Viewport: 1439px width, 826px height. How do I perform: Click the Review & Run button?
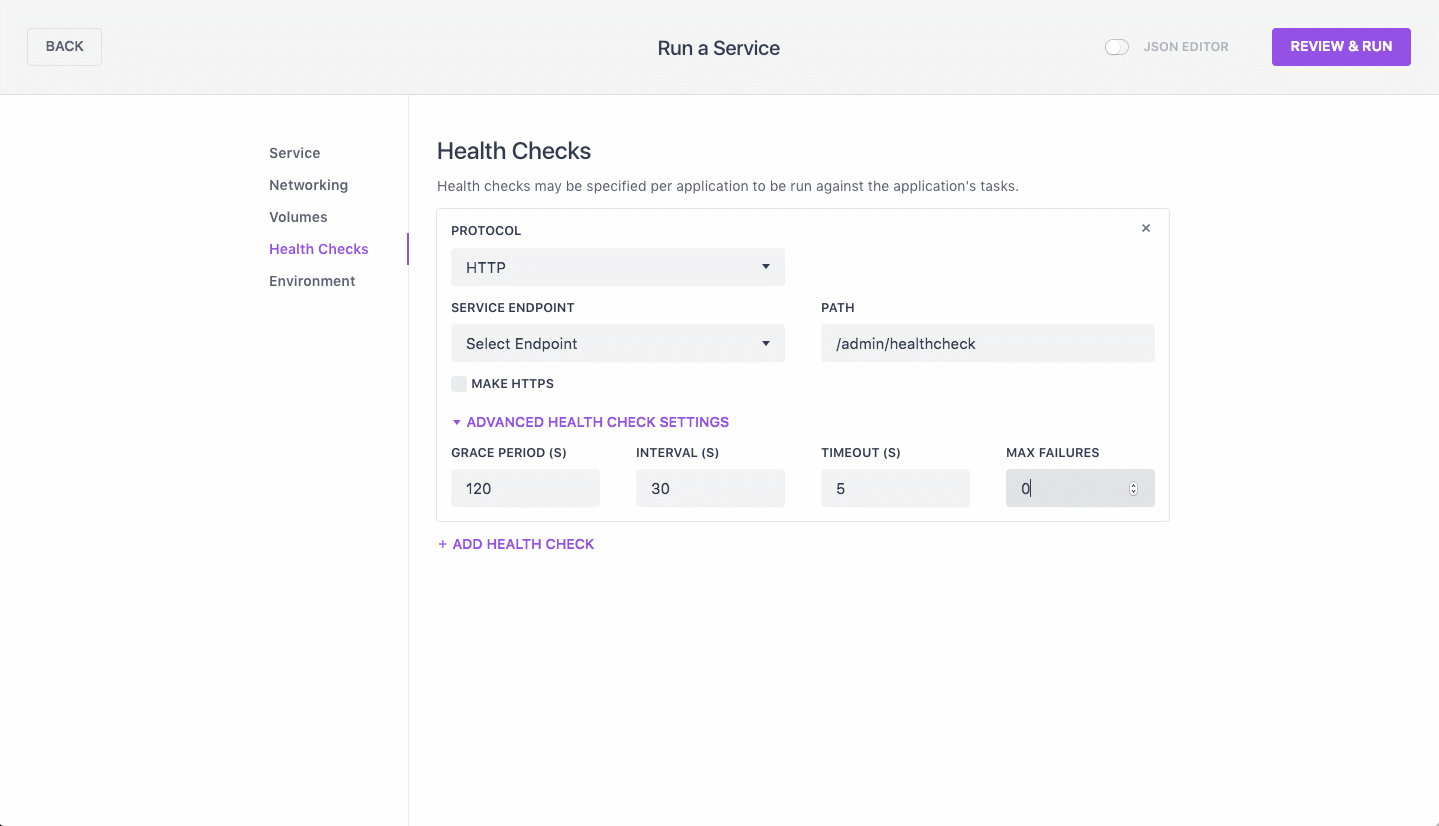1341,47
